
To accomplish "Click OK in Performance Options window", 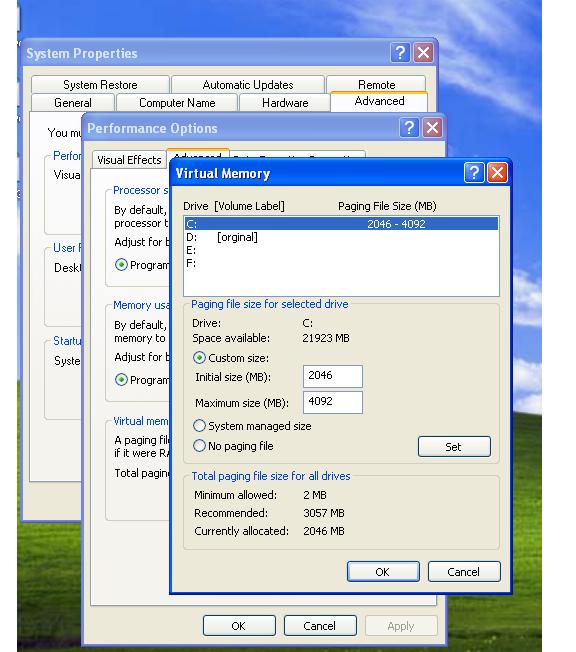I will (239, 626).
